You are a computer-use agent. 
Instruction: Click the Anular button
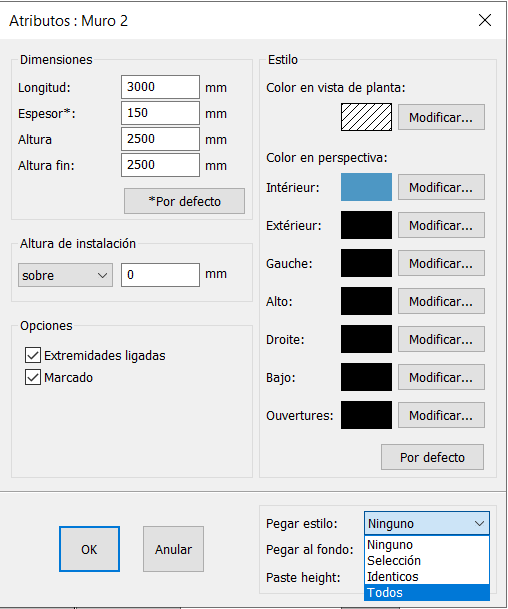173,549
